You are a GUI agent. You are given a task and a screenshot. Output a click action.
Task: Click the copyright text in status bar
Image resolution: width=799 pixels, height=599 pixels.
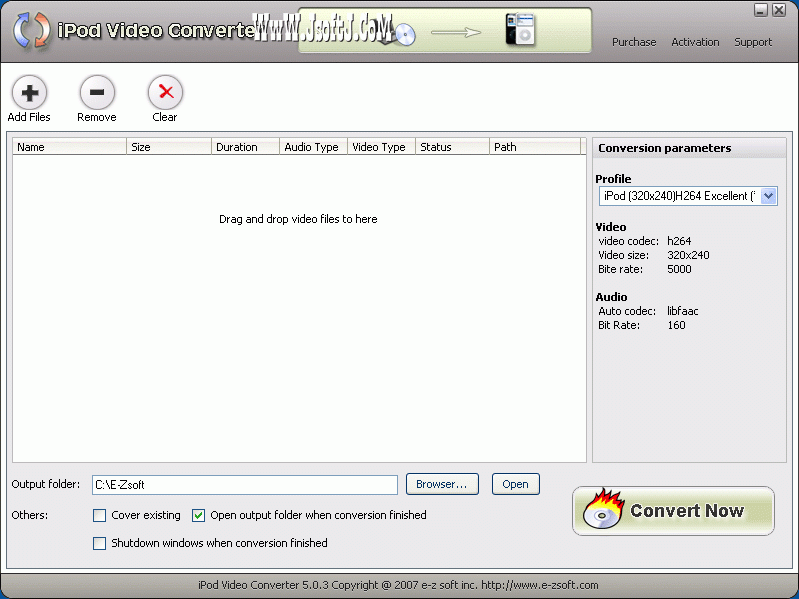(x=398, y=585)
